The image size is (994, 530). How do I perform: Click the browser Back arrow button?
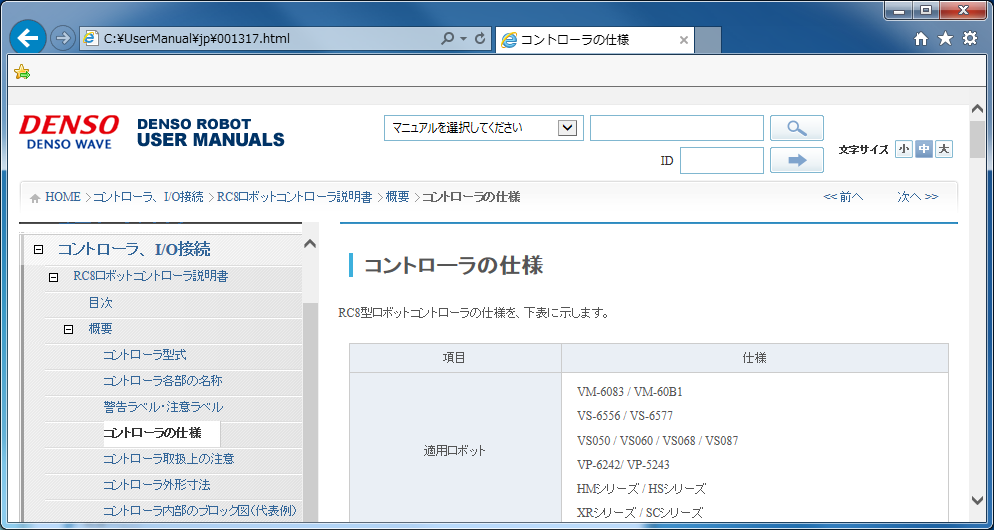[28, 39]
